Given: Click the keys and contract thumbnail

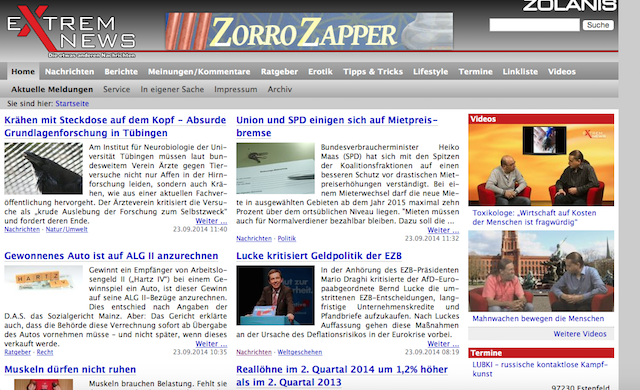Looking at the screenshot, I should (276, 168).
